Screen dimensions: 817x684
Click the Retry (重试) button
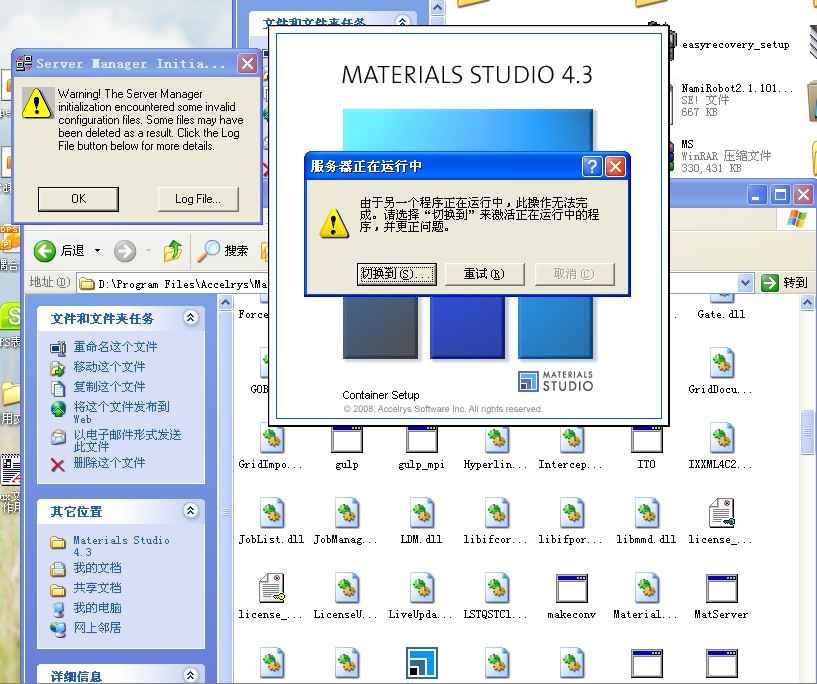pos(485,274)
